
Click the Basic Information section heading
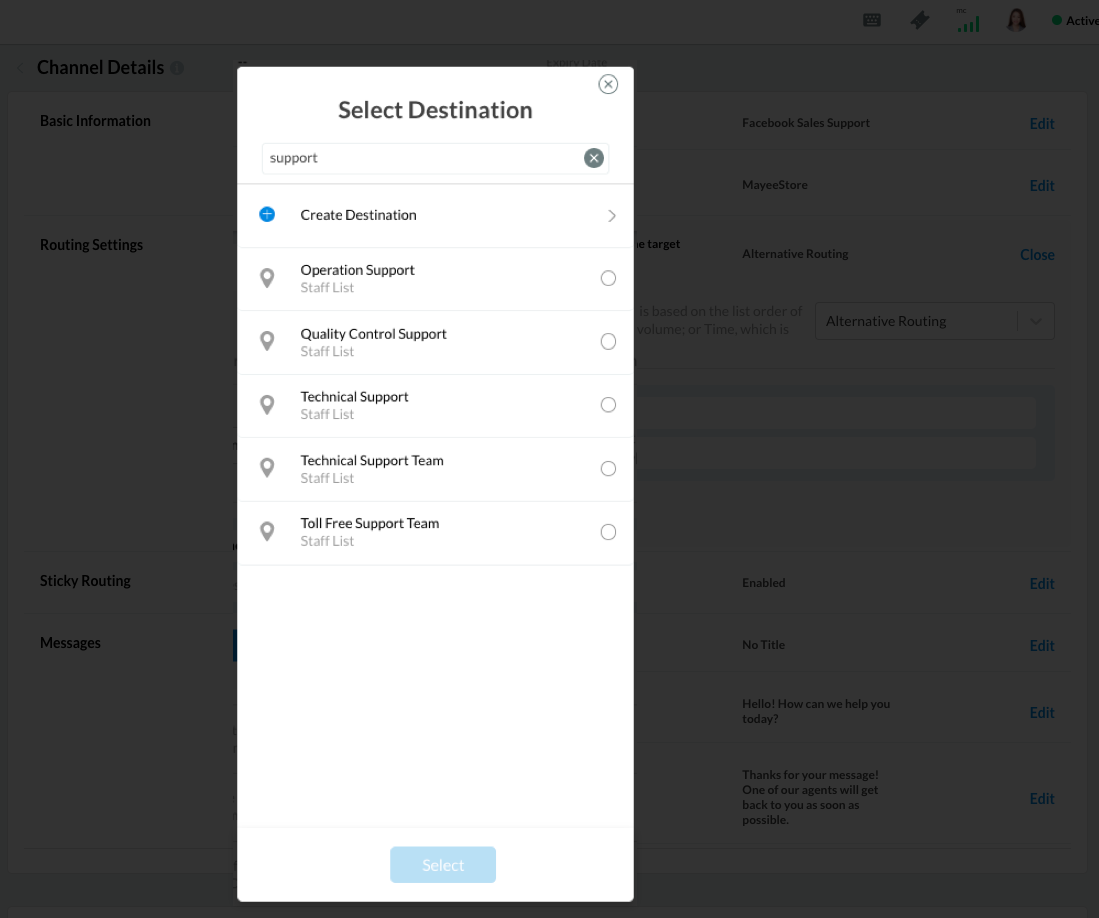click(95, 121)
